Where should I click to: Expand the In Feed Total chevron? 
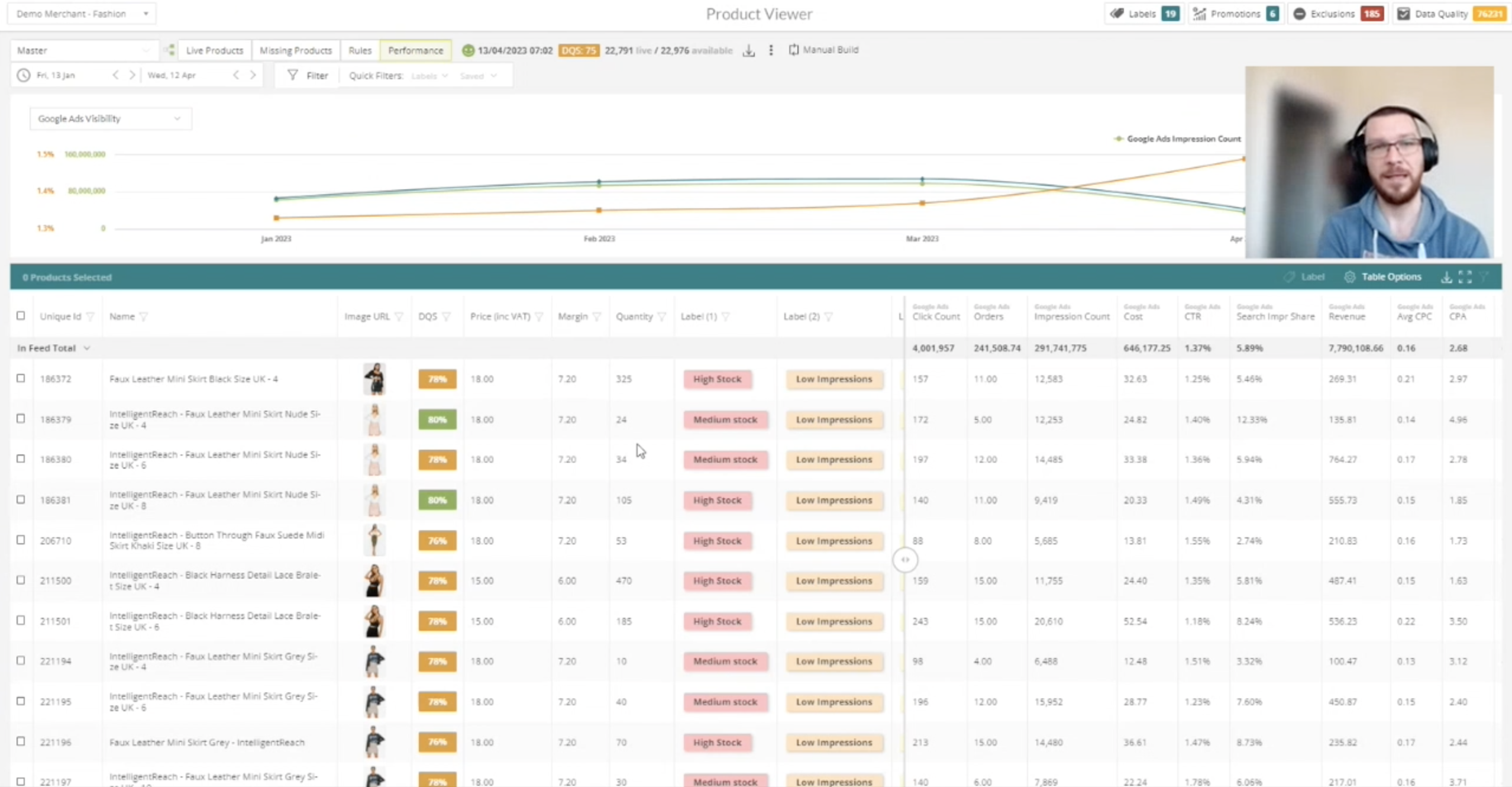pyautogui.click(x=87, y=348)
